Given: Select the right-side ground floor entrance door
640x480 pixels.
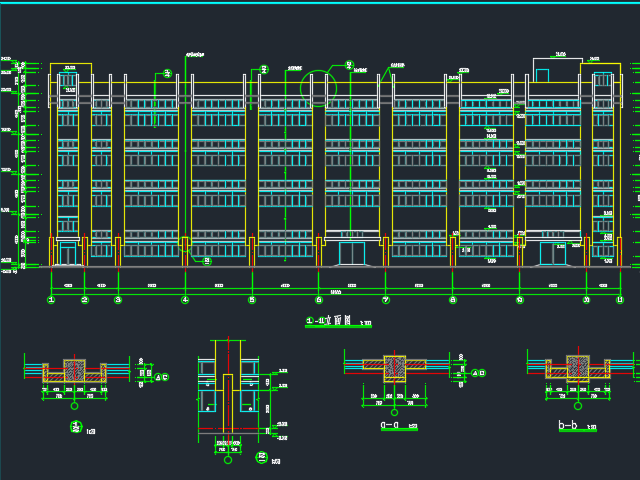Looking at the screenshot, I should [553, 254].
